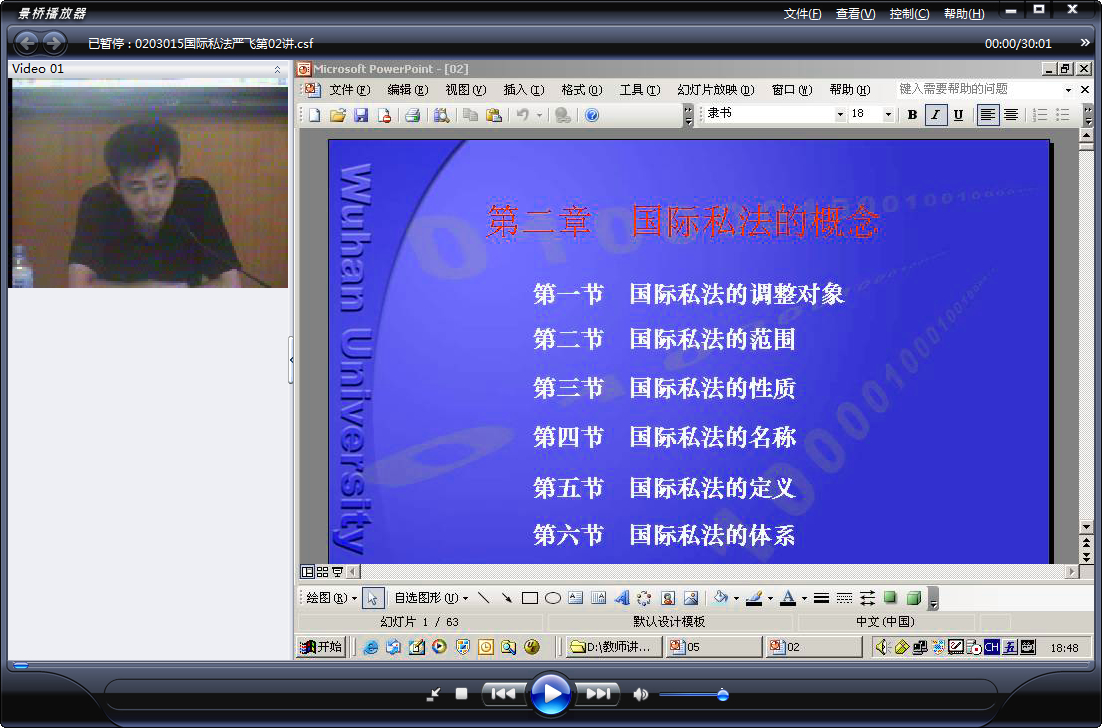Click the Paste clipboard icon
The width and height of the screenshot is (1102, 728).
click(494, 115)
